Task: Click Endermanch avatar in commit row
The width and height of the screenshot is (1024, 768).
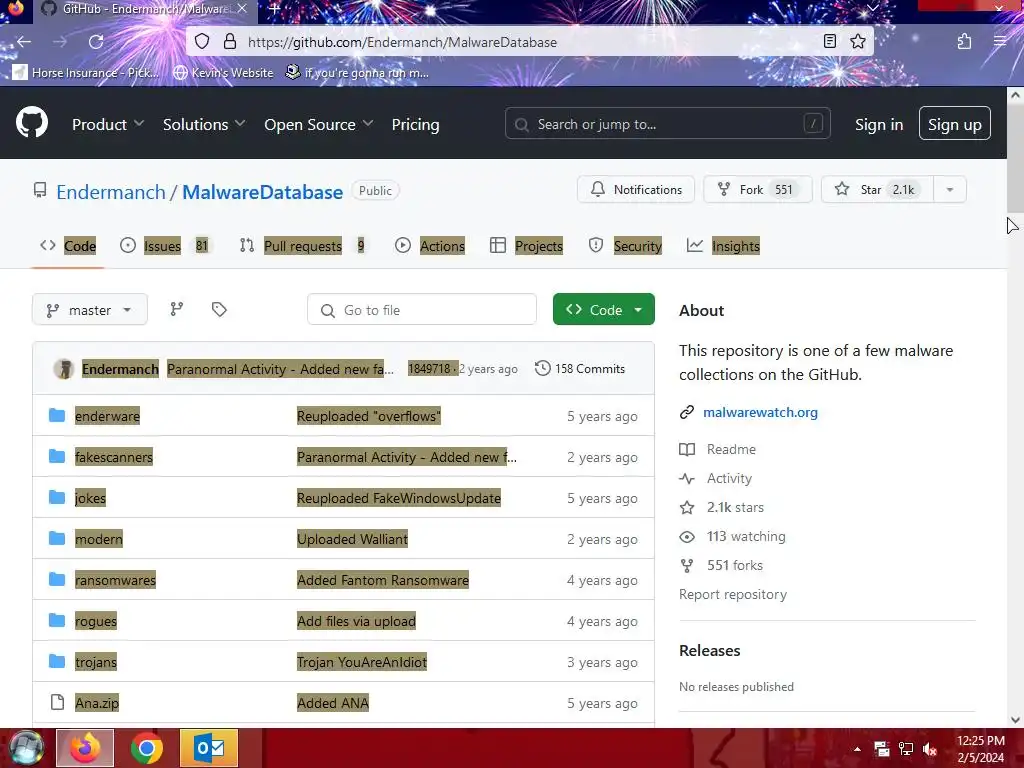Action: click(x=63, y=369)
